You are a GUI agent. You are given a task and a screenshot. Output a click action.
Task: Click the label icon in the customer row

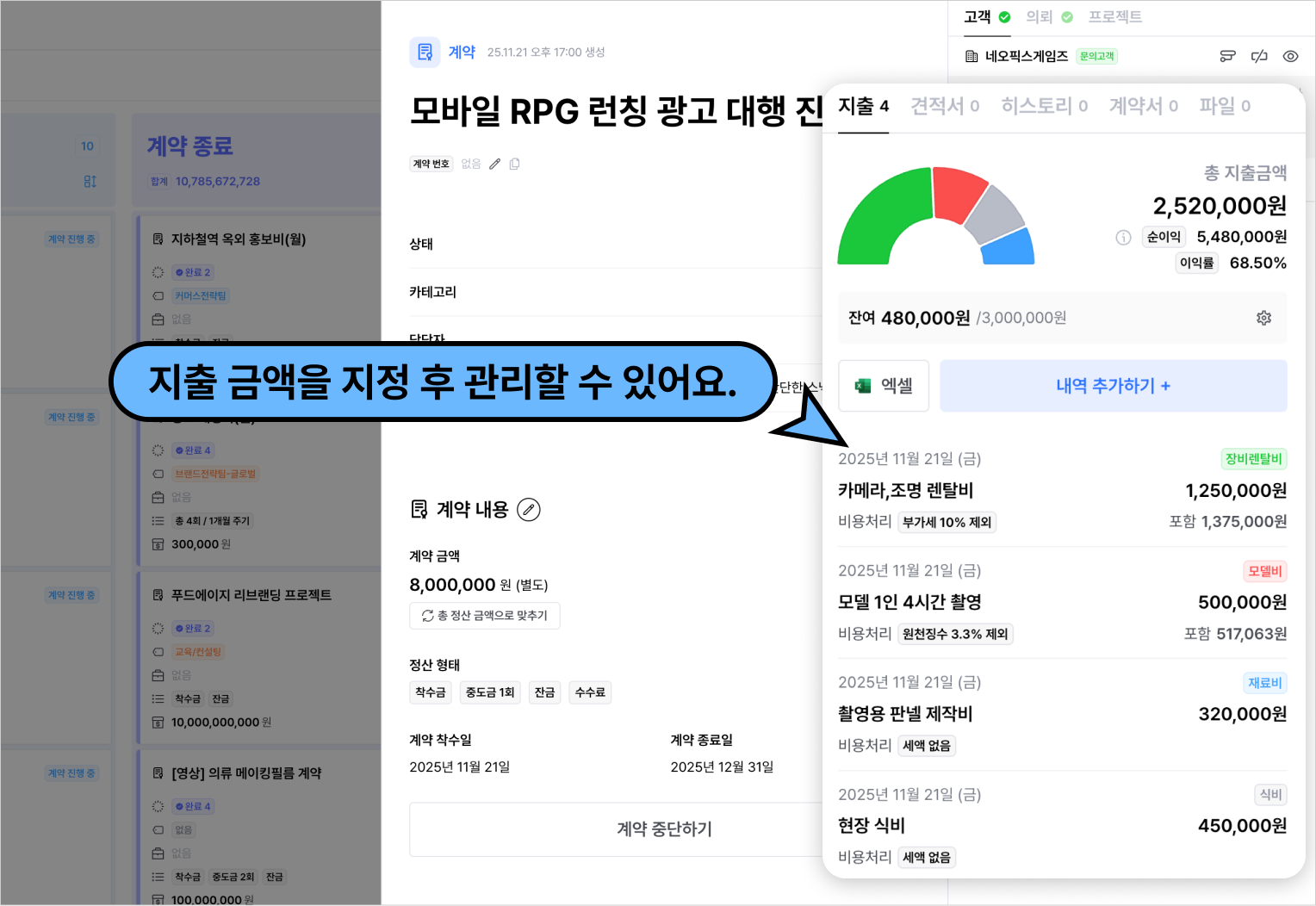coord(1227,56)
